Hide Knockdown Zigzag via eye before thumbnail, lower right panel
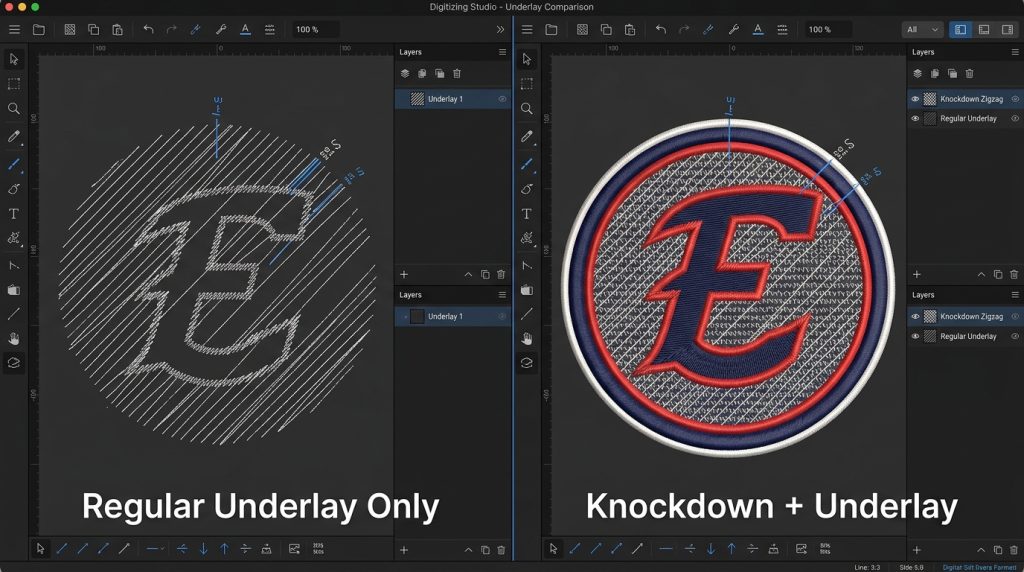 point(915,317)
